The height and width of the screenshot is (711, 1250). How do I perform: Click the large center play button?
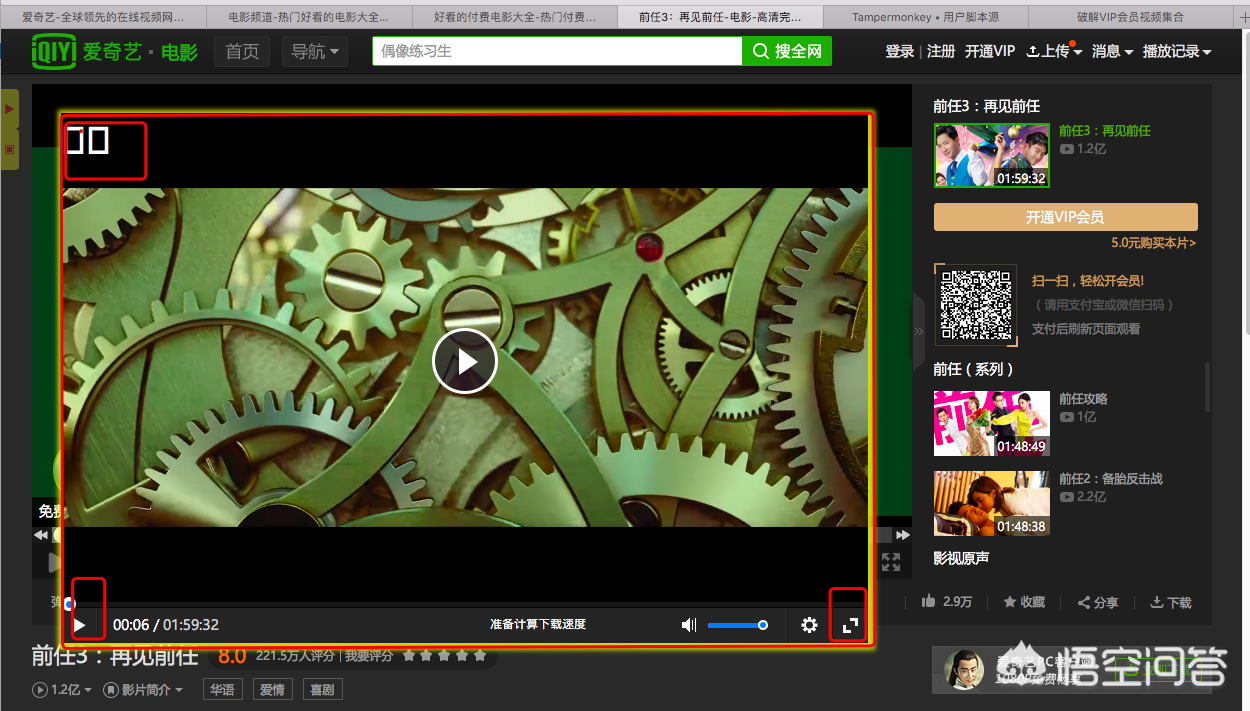pyautogui.click(x=464, y=361)
